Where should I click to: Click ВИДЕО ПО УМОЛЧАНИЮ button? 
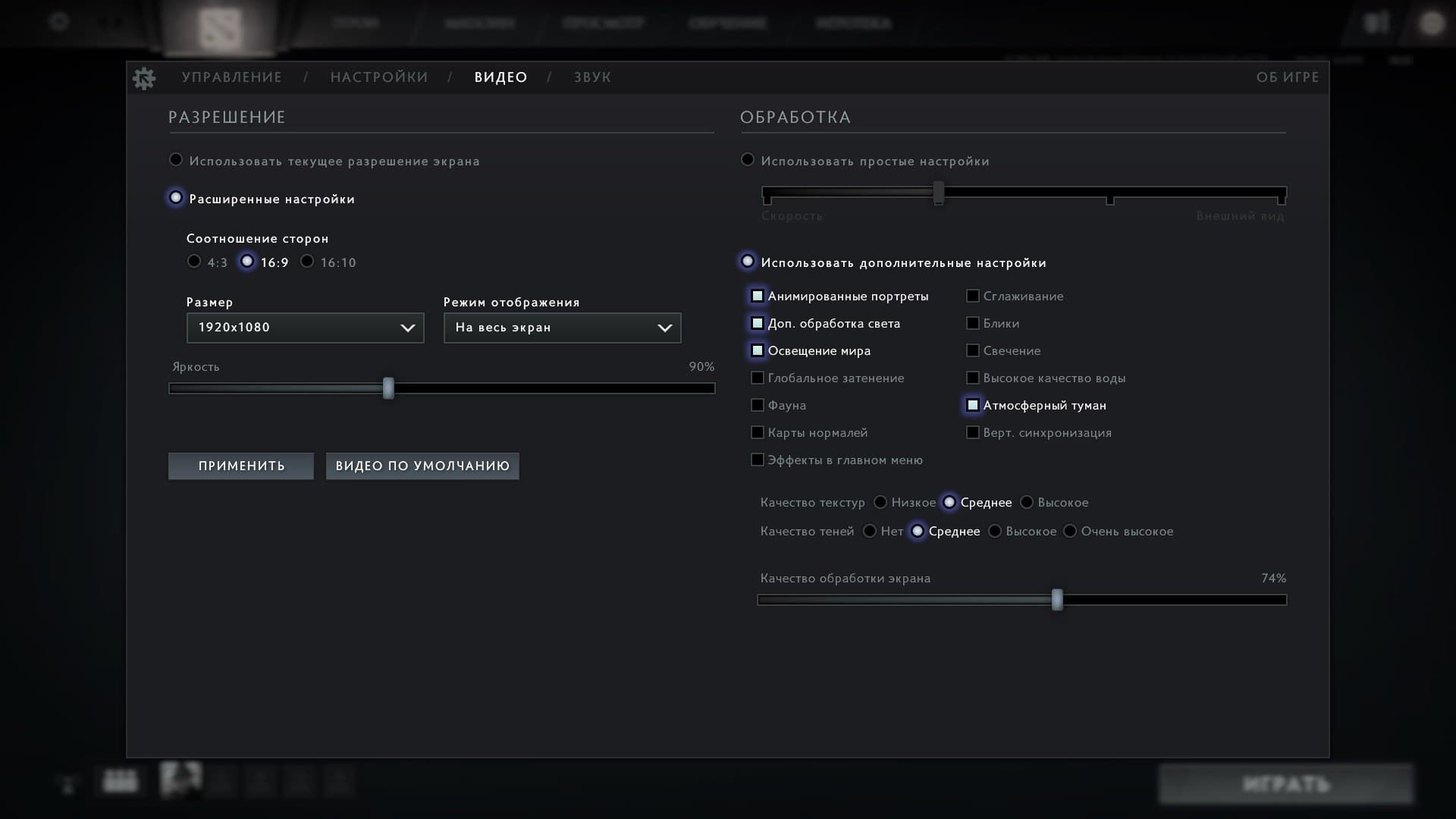(x=422, y=466)
